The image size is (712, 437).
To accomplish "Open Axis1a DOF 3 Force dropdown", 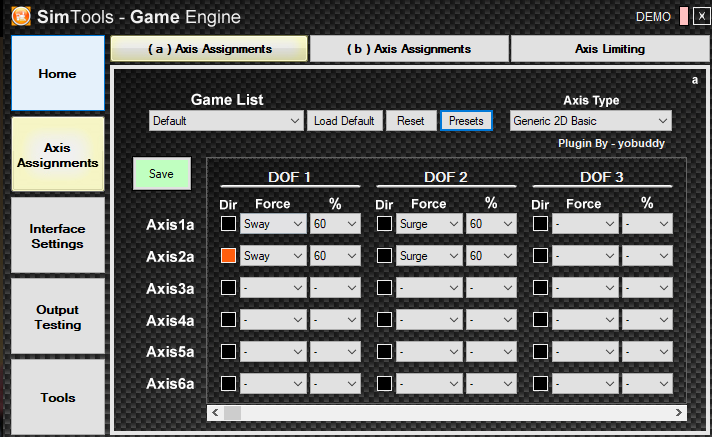I will click(x=585, y=223).
